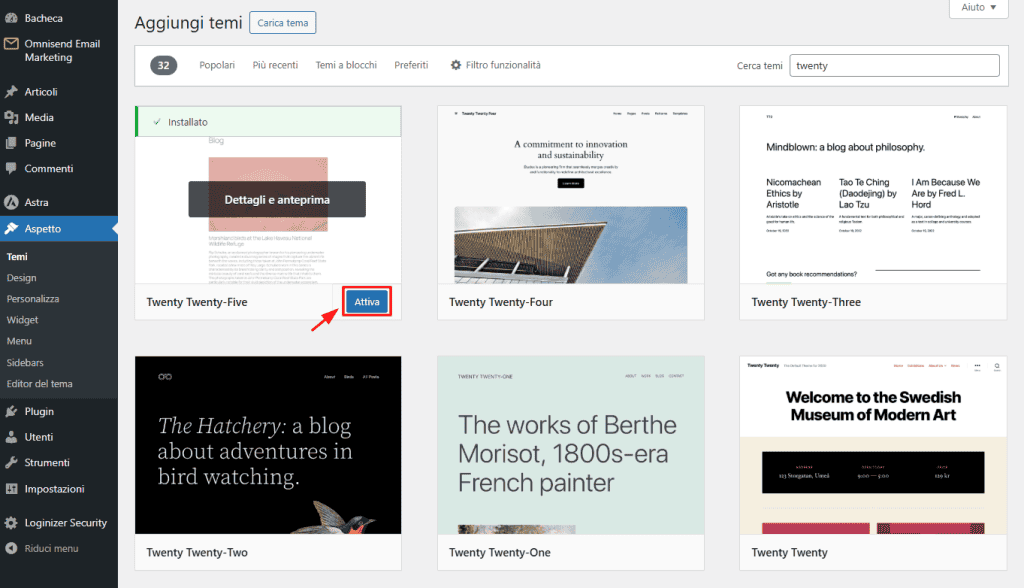Click the Filtro funzionalità gear icon
This screenshot has width=1024, height=588.
coord(456,65)
